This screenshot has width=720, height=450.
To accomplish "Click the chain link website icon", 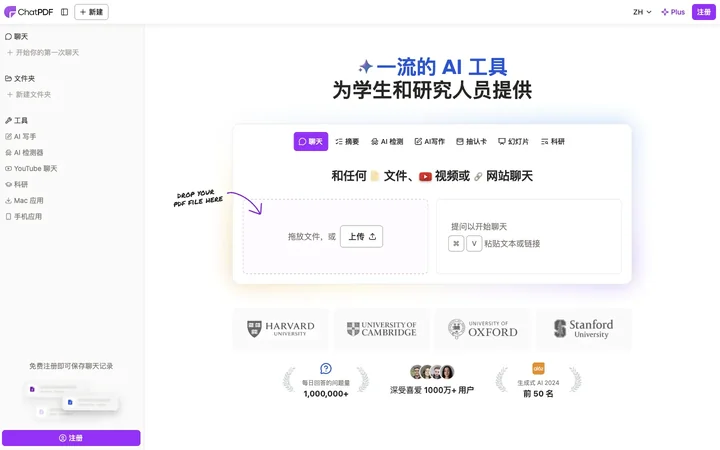I will tap(478, 176).
